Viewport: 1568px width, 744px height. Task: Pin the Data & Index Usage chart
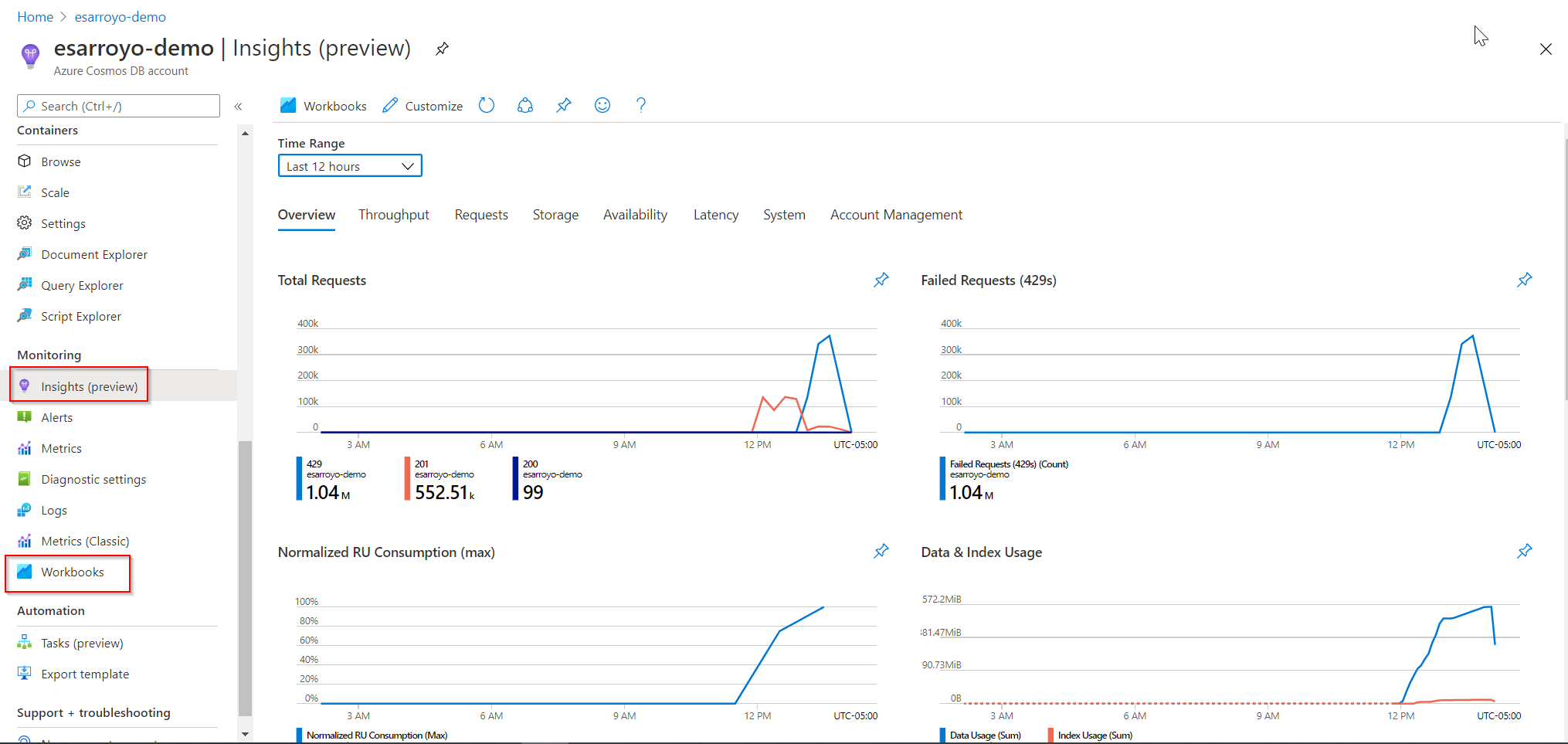tap(1525, 551)
